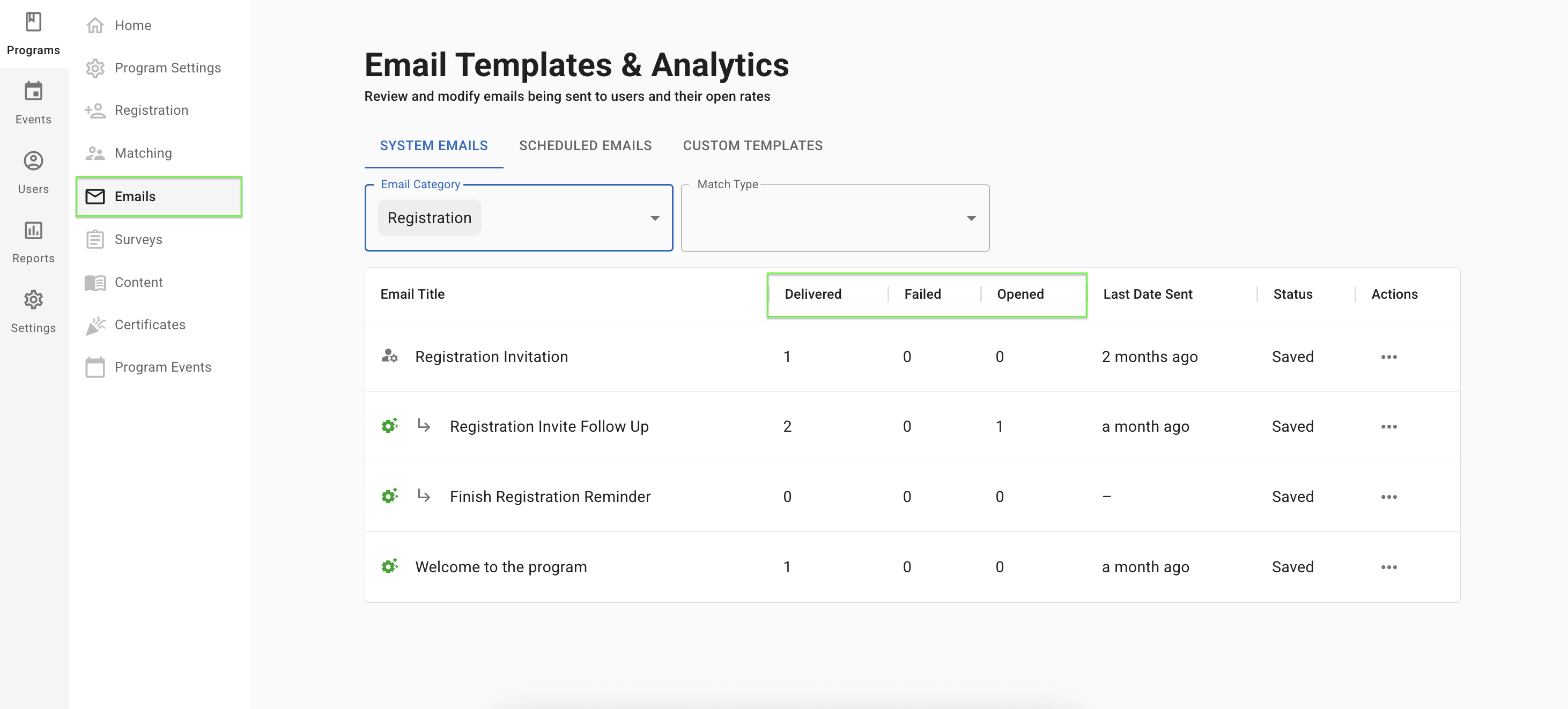Open Program Settings in sidebar
This screenshot has width=1568, height=709.
coord(167,68)
